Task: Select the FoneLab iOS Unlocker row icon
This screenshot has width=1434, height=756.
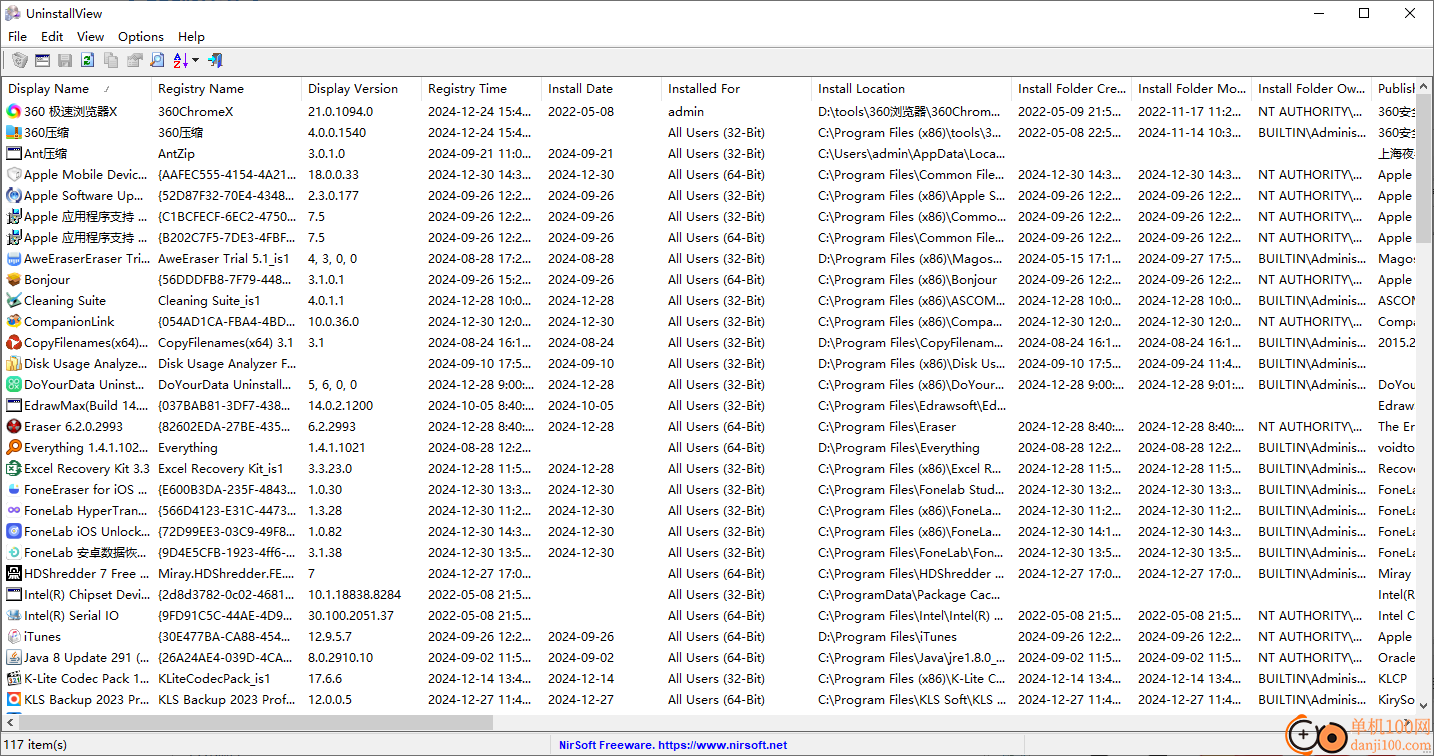Action: click(14, 532)
